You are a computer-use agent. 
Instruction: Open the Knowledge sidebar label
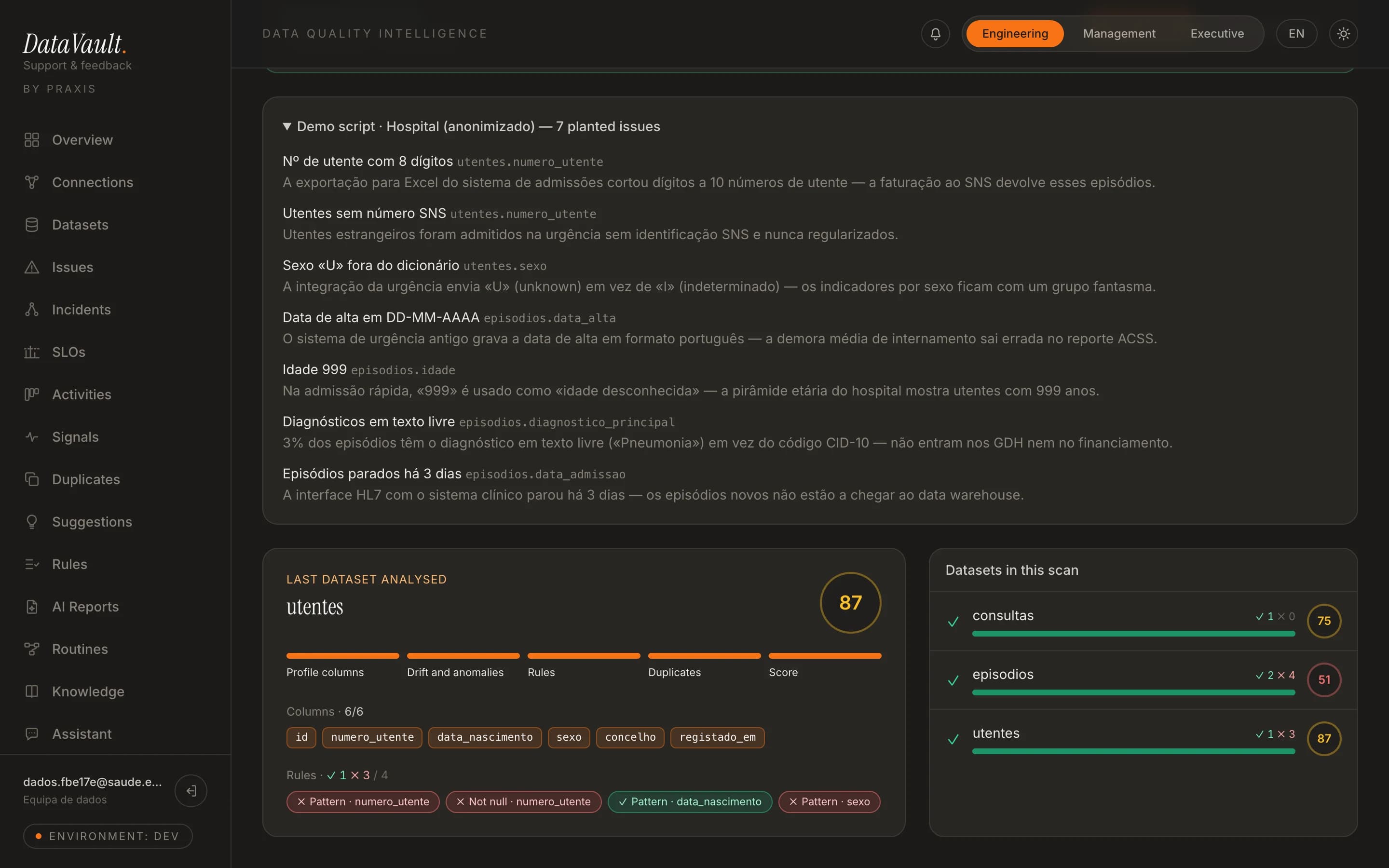[88, 692]
